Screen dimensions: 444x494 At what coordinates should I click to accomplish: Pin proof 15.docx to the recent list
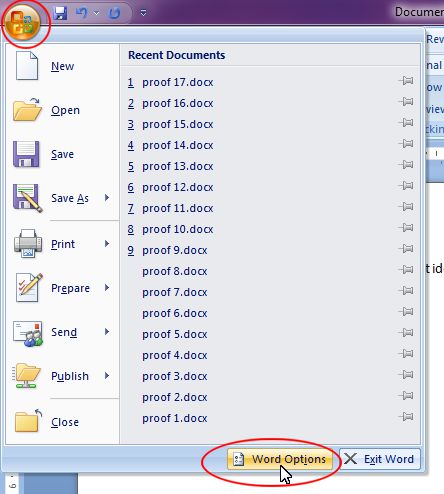tap(406, 122)
